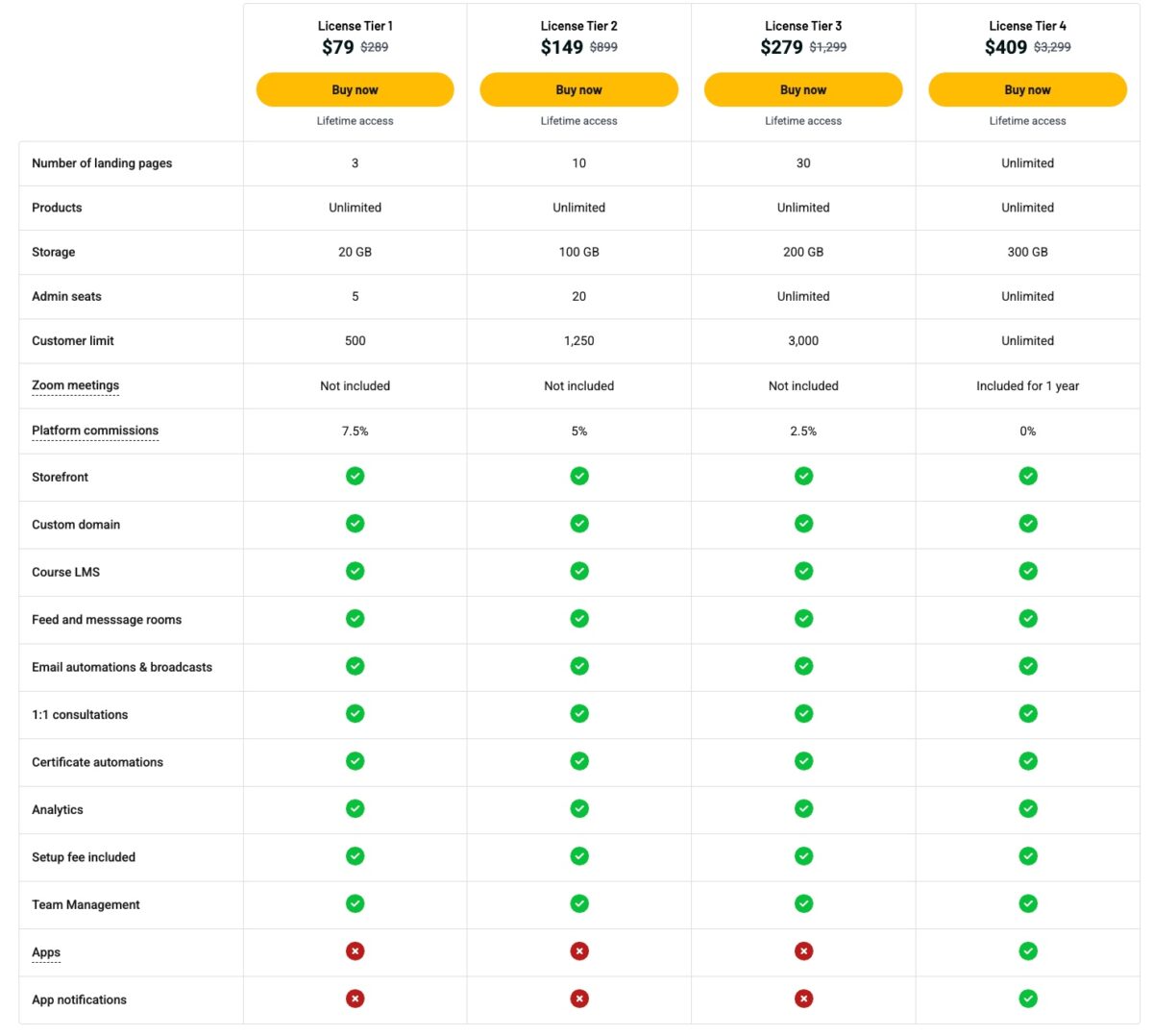The image size is (1153, 1036).
Task: Click the Apps underlined label
Action: 46,952
